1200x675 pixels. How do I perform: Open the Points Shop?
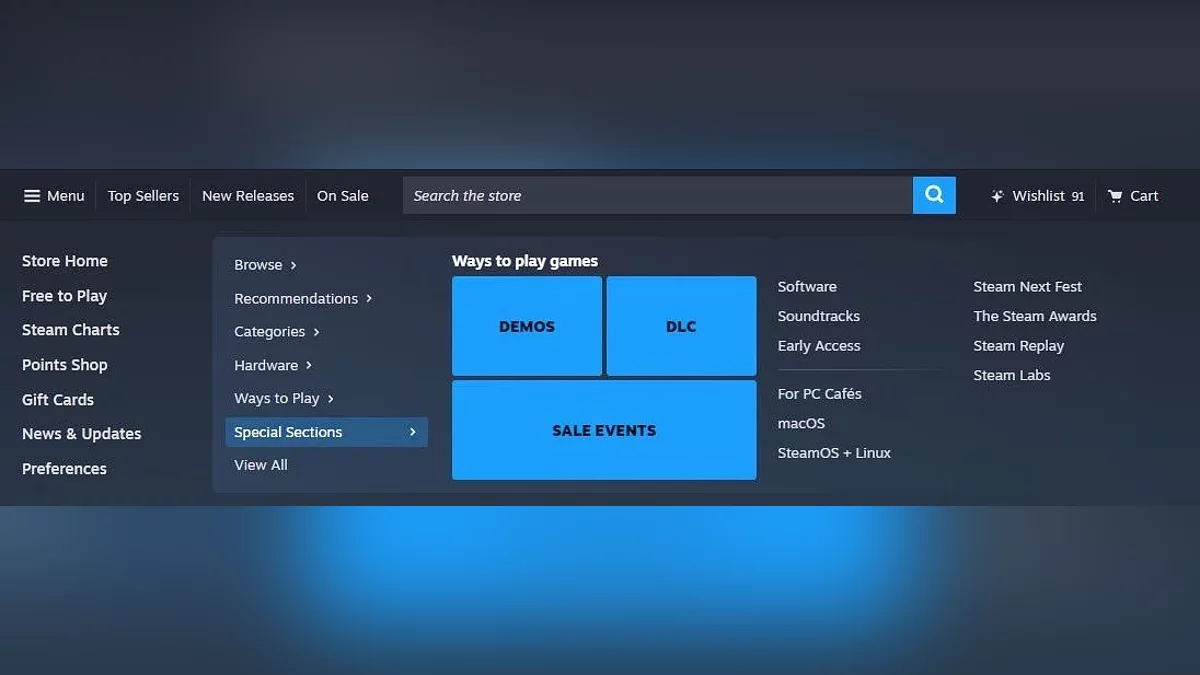[65, 365]
